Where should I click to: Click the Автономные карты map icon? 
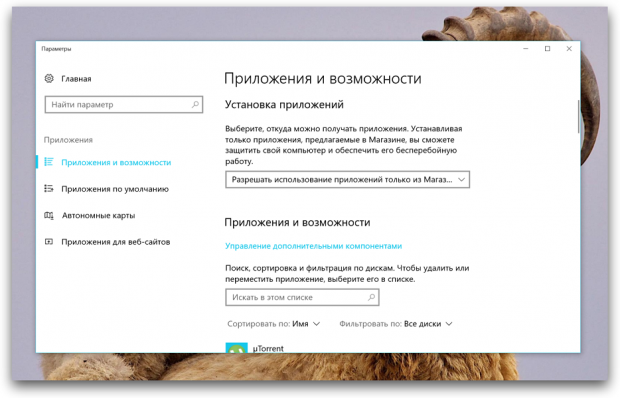(x=49, y=215)
